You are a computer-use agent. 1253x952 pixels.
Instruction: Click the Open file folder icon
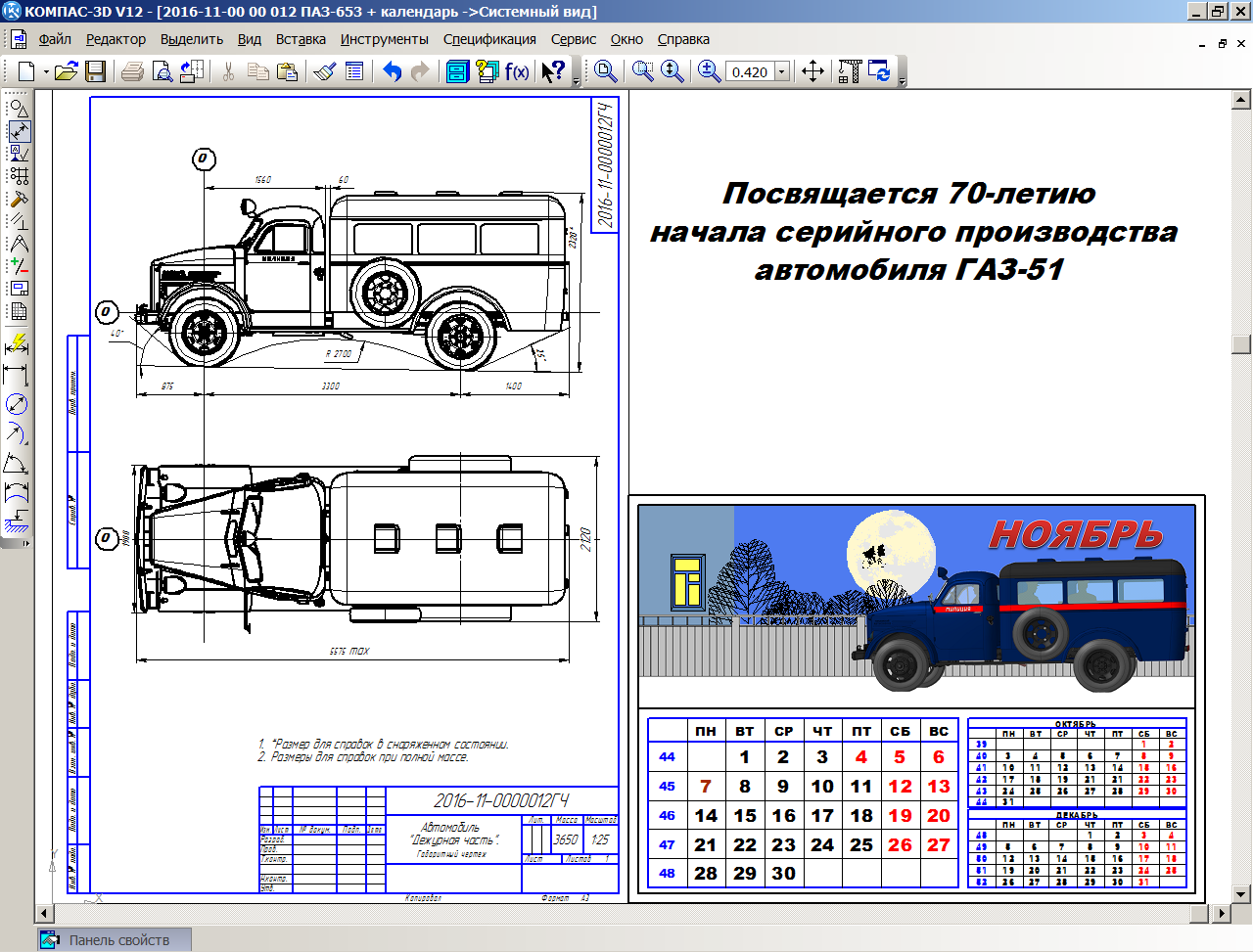point(67,71)
